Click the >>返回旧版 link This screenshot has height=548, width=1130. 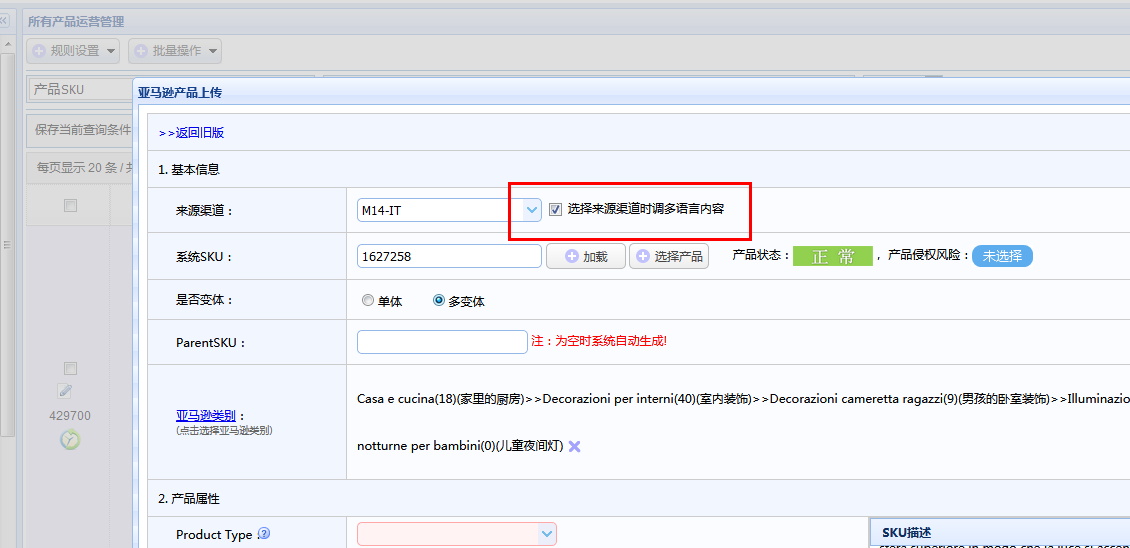tap(191, 133)
